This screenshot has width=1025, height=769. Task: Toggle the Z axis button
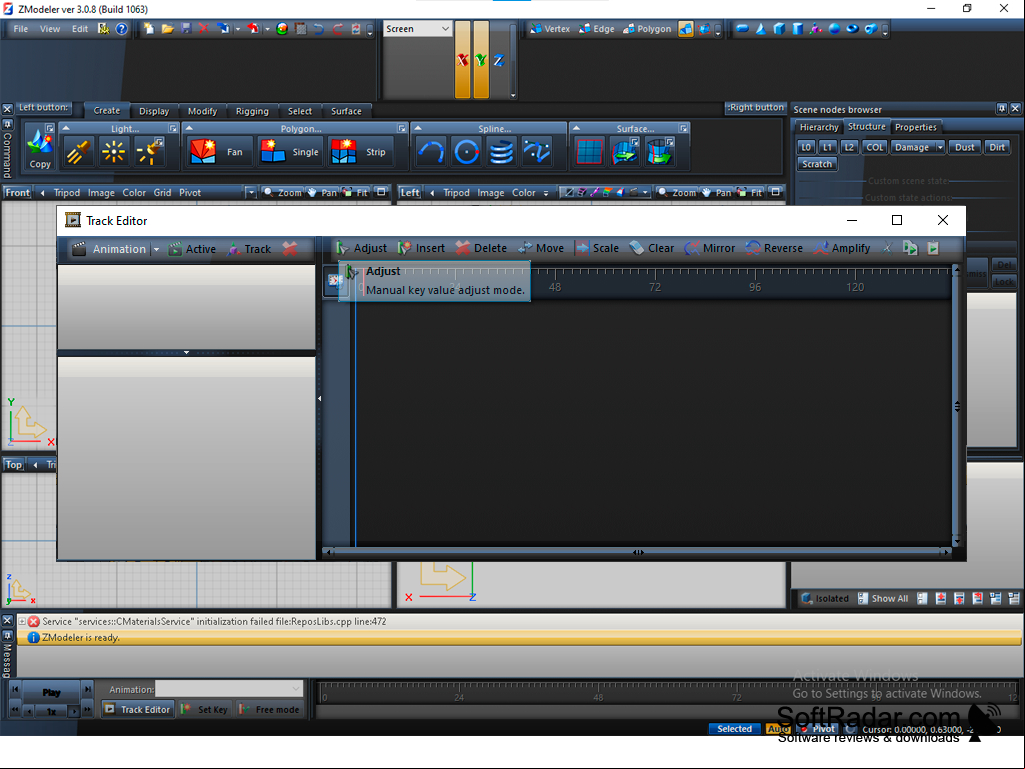(x=499, y=60)
